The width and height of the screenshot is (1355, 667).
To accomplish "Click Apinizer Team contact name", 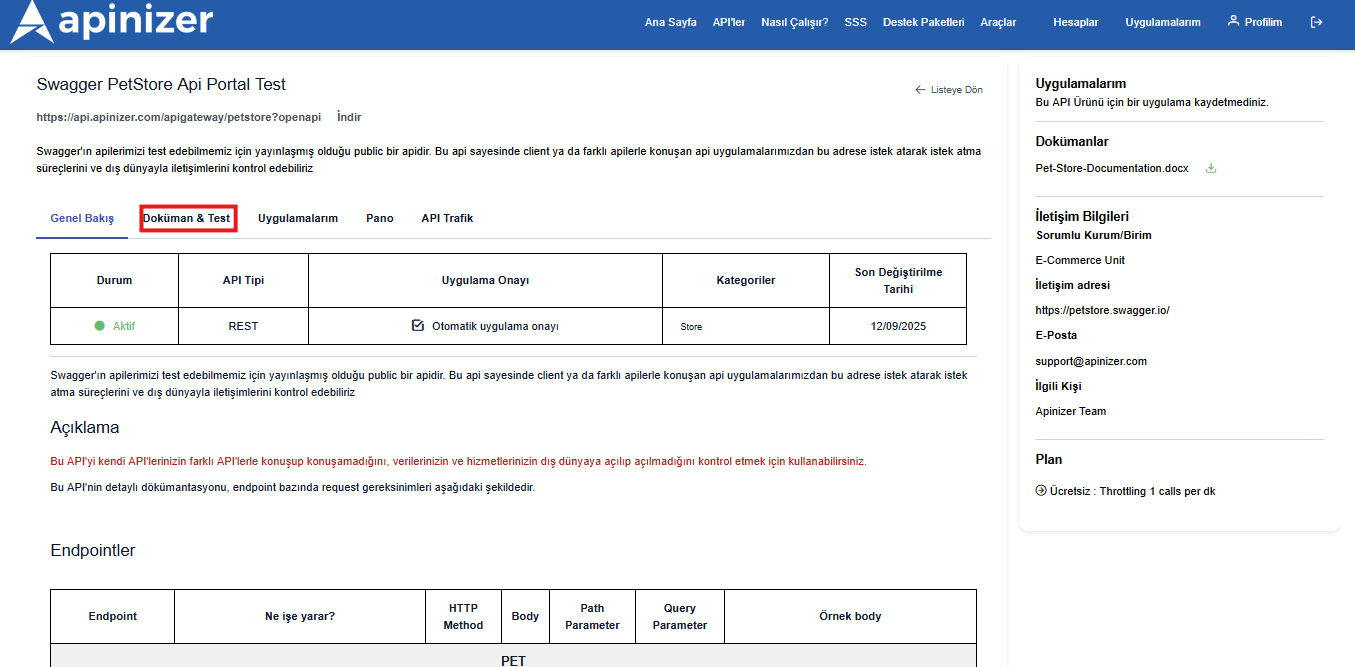I will coord(1071,411).
